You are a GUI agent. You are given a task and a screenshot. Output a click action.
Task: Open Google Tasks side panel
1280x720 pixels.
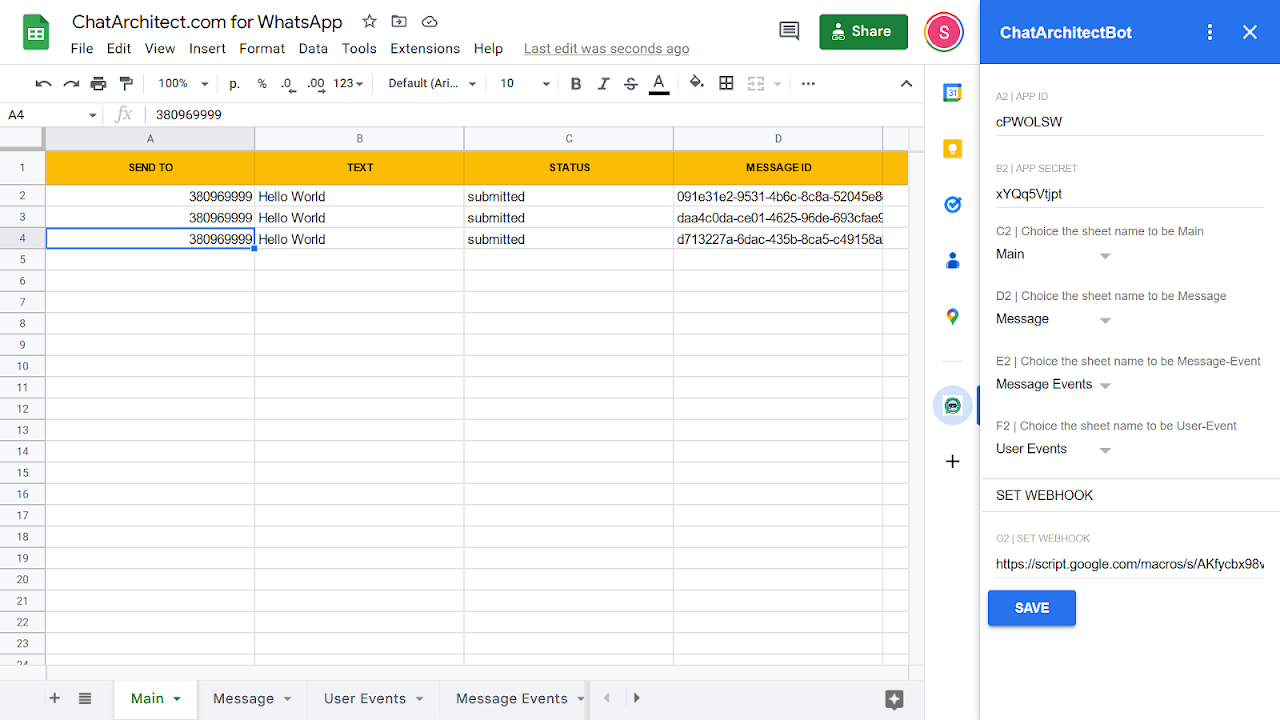point(953,205)
